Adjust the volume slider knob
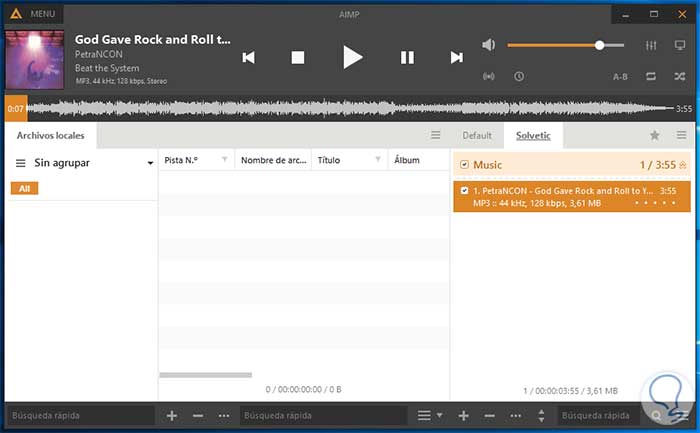700x433 pixels. [600, 45]
